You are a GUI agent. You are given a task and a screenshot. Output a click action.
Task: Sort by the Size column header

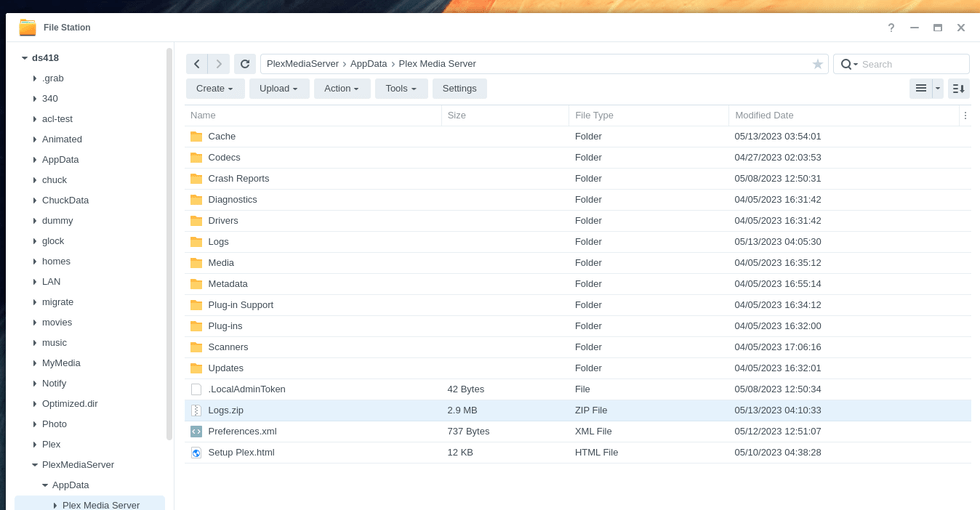505,116
